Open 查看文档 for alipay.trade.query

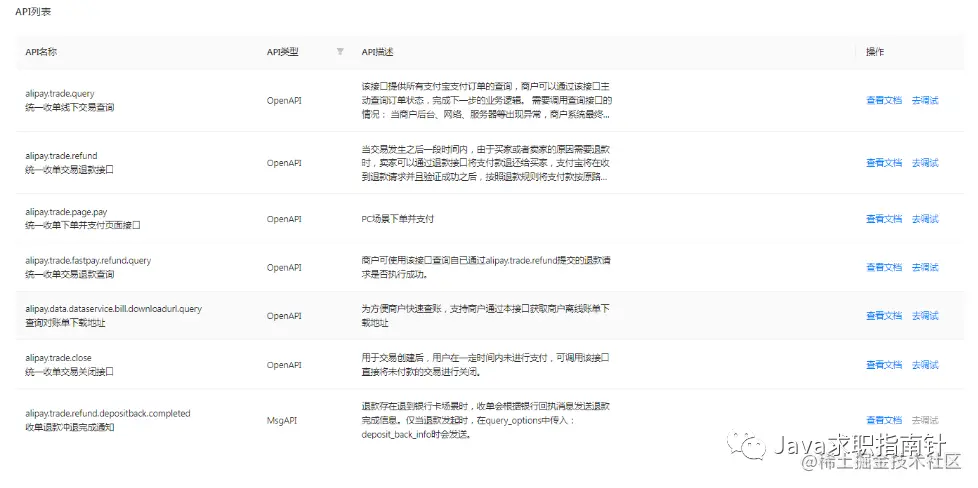pos(884,100)
